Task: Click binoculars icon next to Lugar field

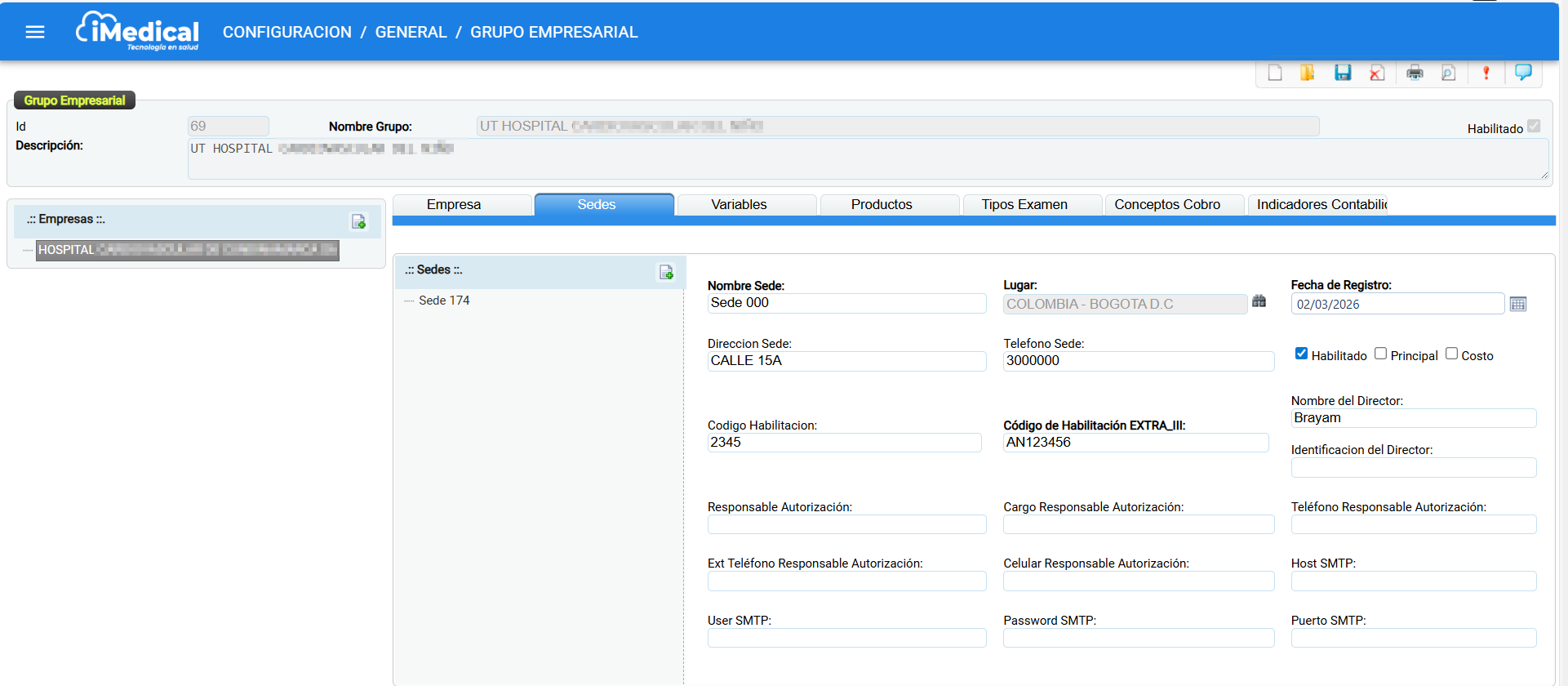Action: point(1259,302)
